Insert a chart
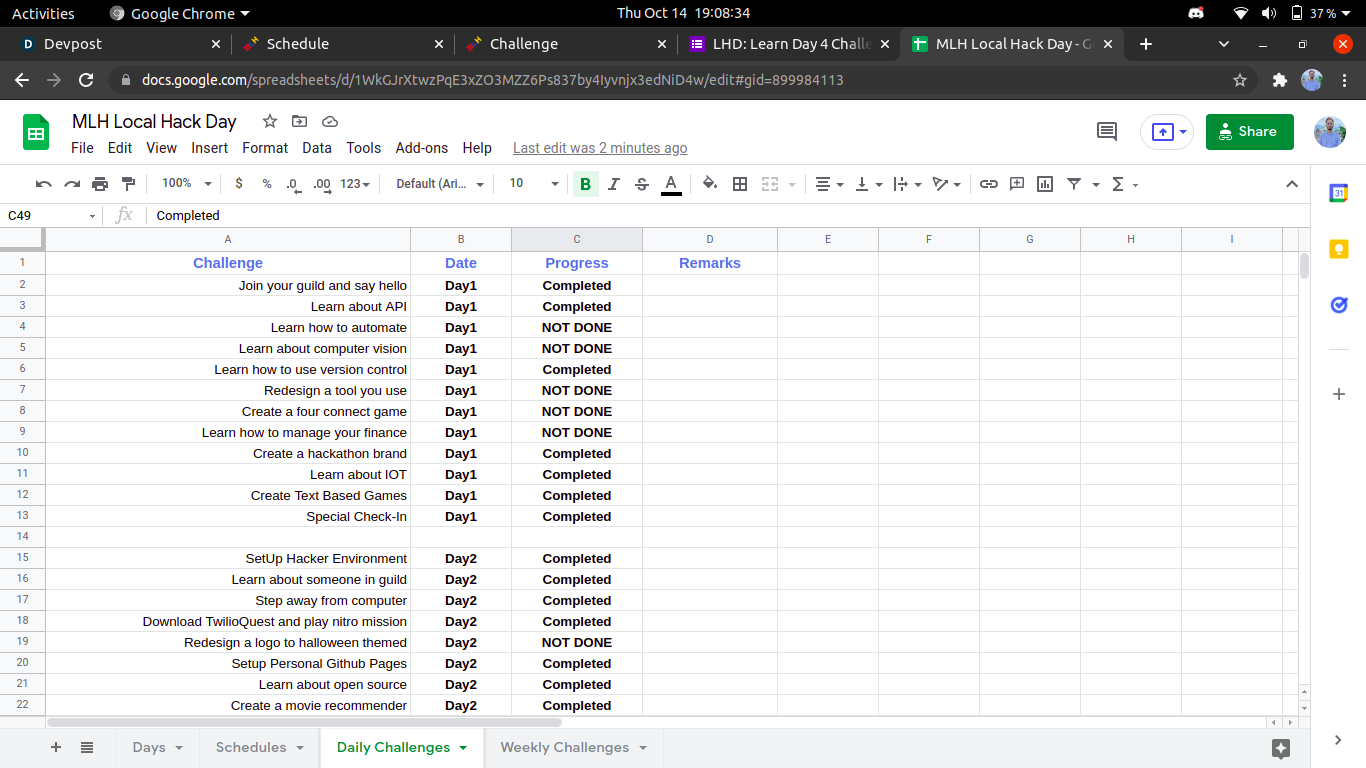Viewport: 1366px width, 768px height. (1045, 184)
